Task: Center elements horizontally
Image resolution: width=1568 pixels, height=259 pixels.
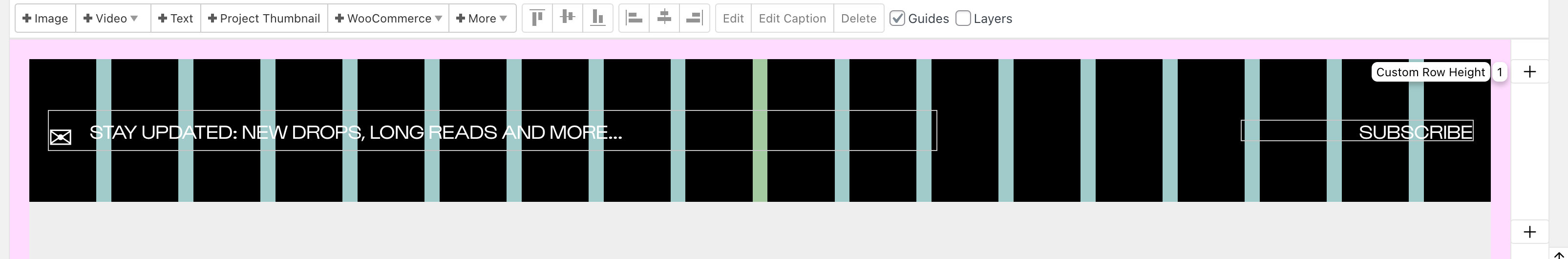Action: (x=664, y=18)
